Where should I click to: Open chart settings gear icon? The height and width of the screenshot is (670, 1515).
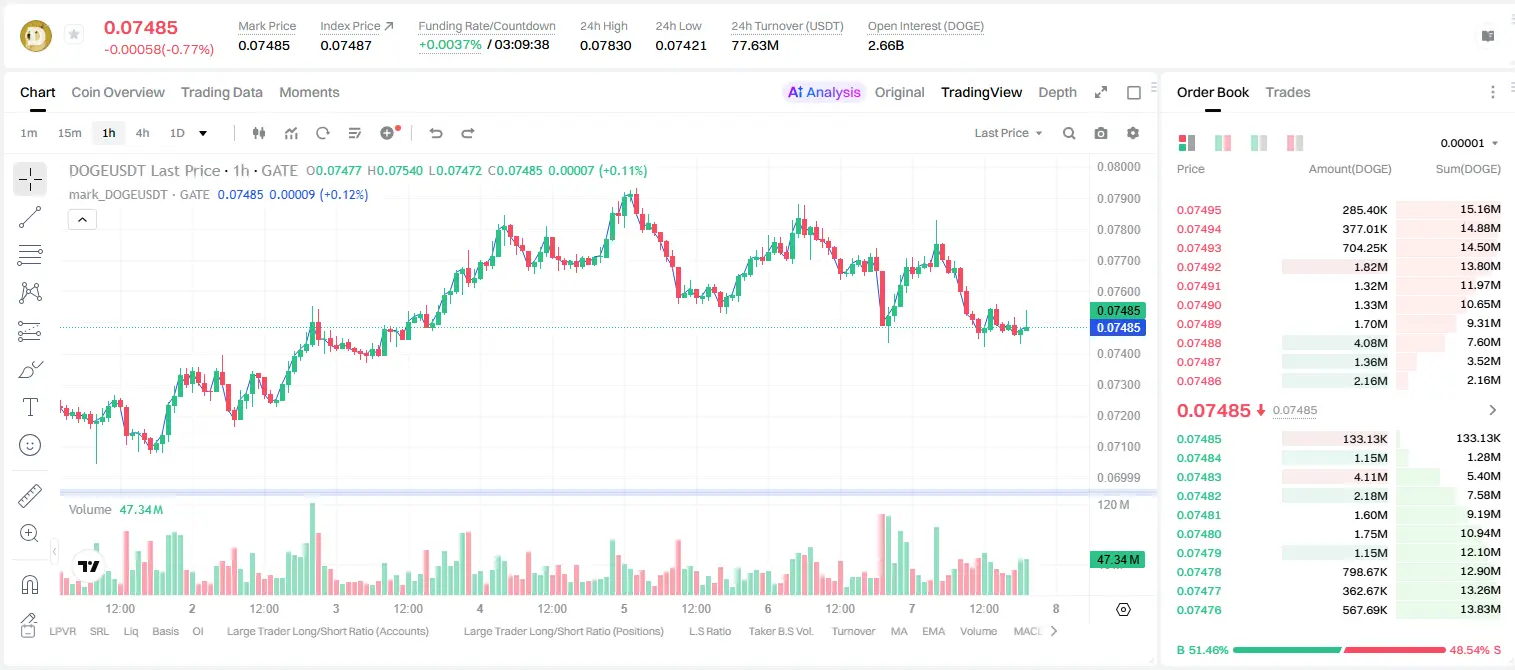tap(1133, 133)
